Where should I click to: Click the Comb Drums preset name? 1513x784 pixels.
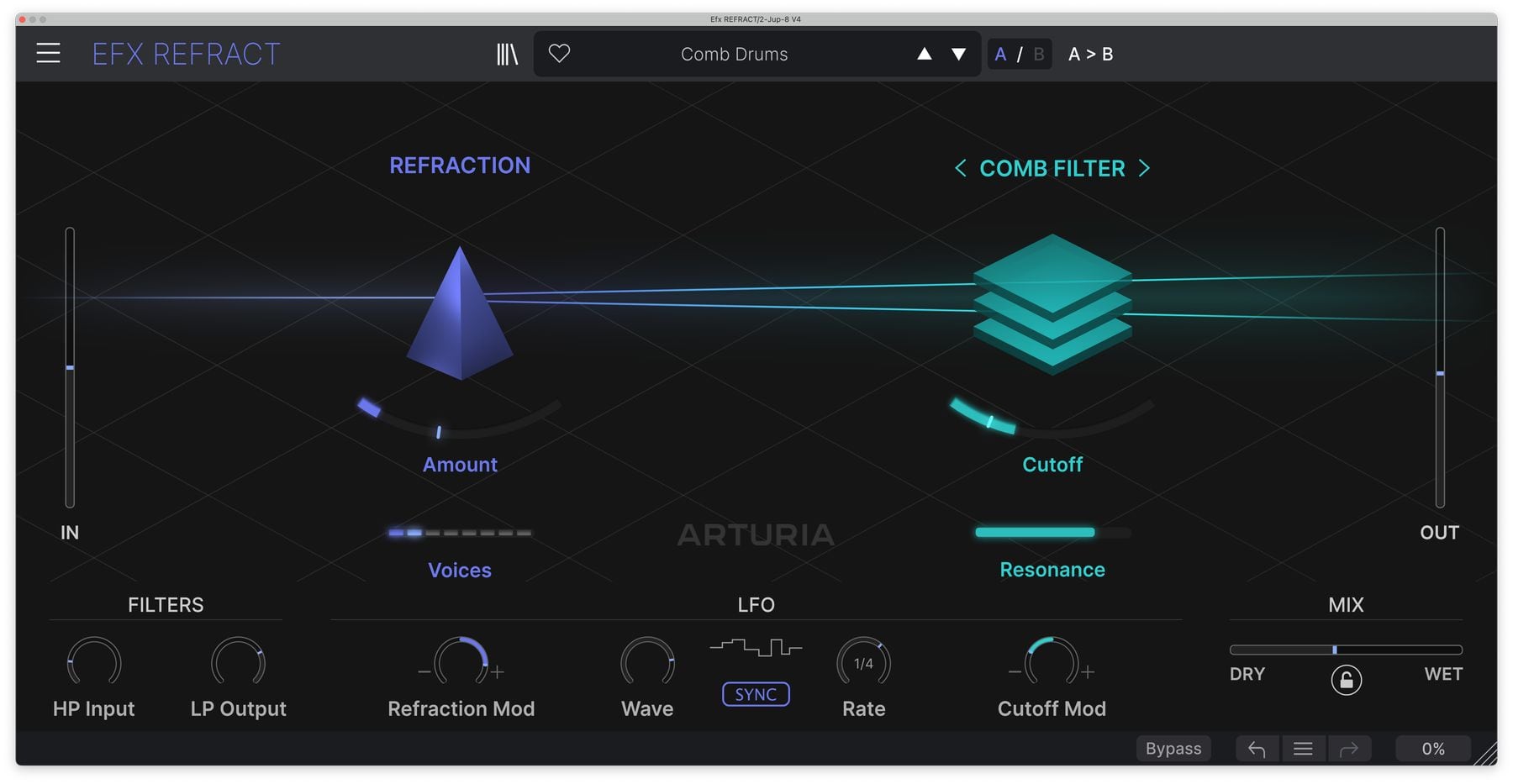(x=734, y=54)
